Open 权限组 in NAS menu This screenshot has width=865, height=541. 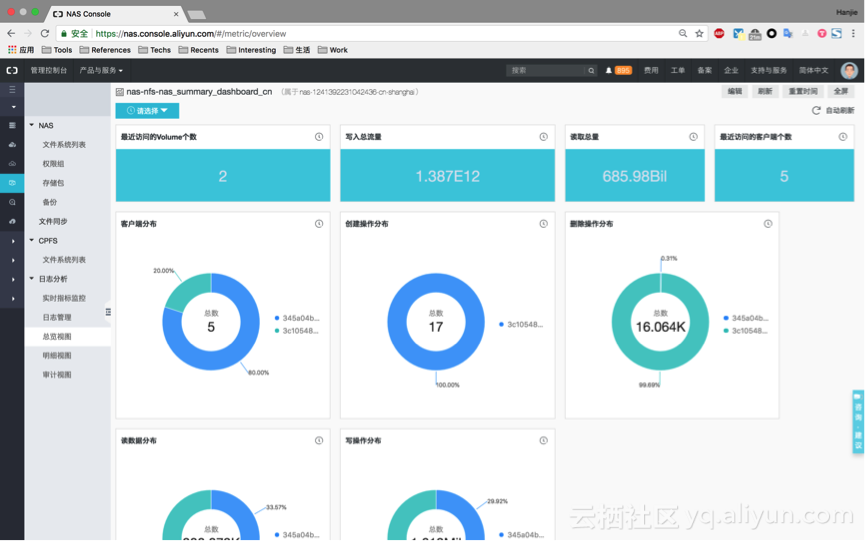coord(54,164)
